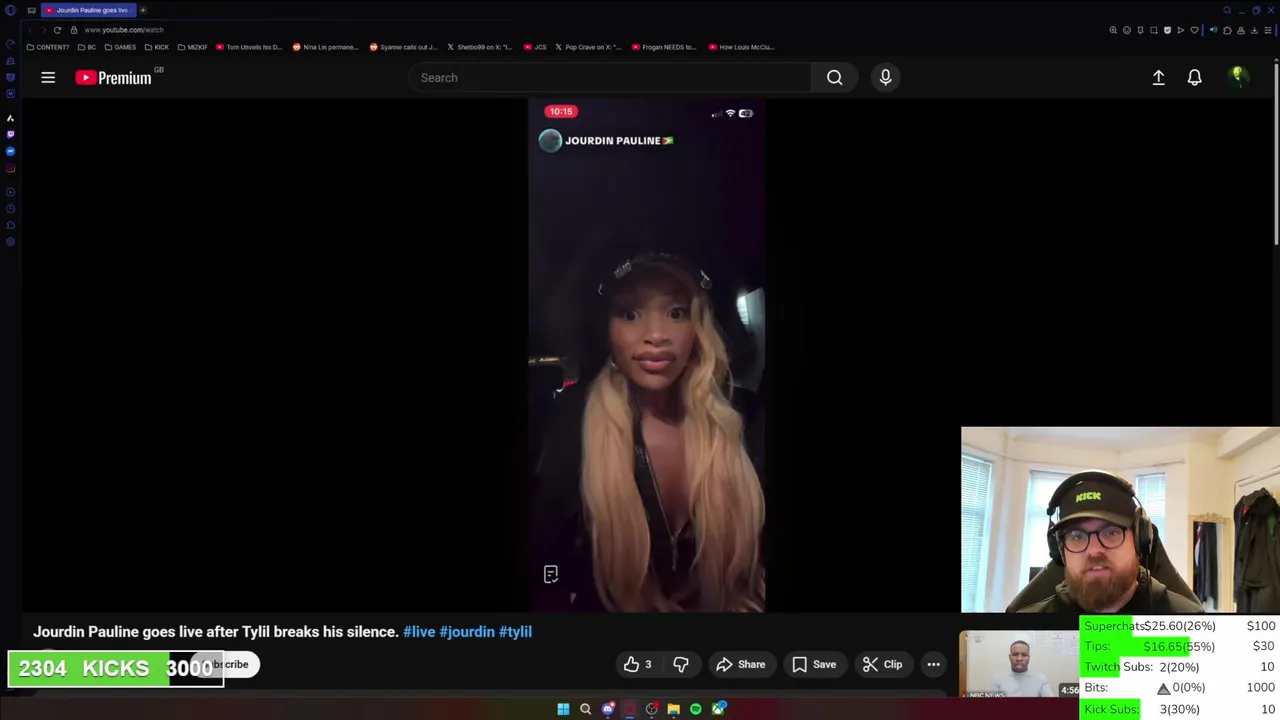Open the browser search tabs magnifier
The width and height of the screenshot is (1280, 720).
pyautogui.click(x=1227, y=10)
